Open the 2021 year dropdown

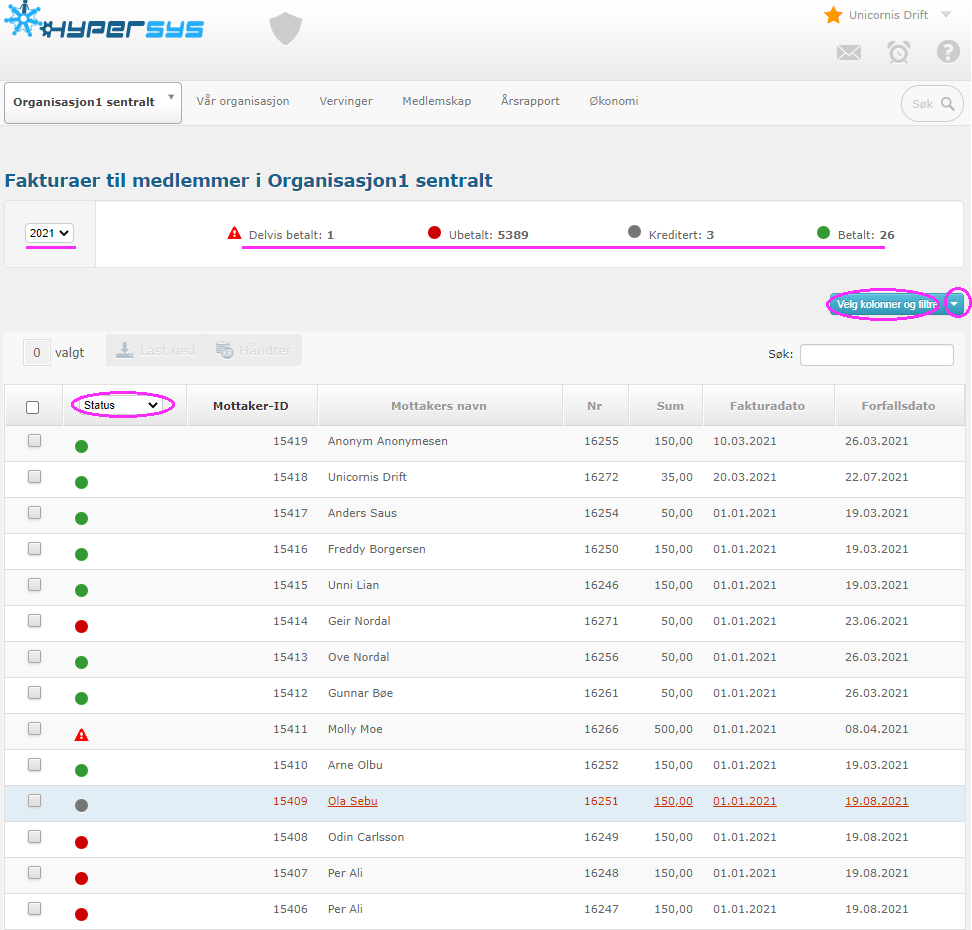pos(50,233)
